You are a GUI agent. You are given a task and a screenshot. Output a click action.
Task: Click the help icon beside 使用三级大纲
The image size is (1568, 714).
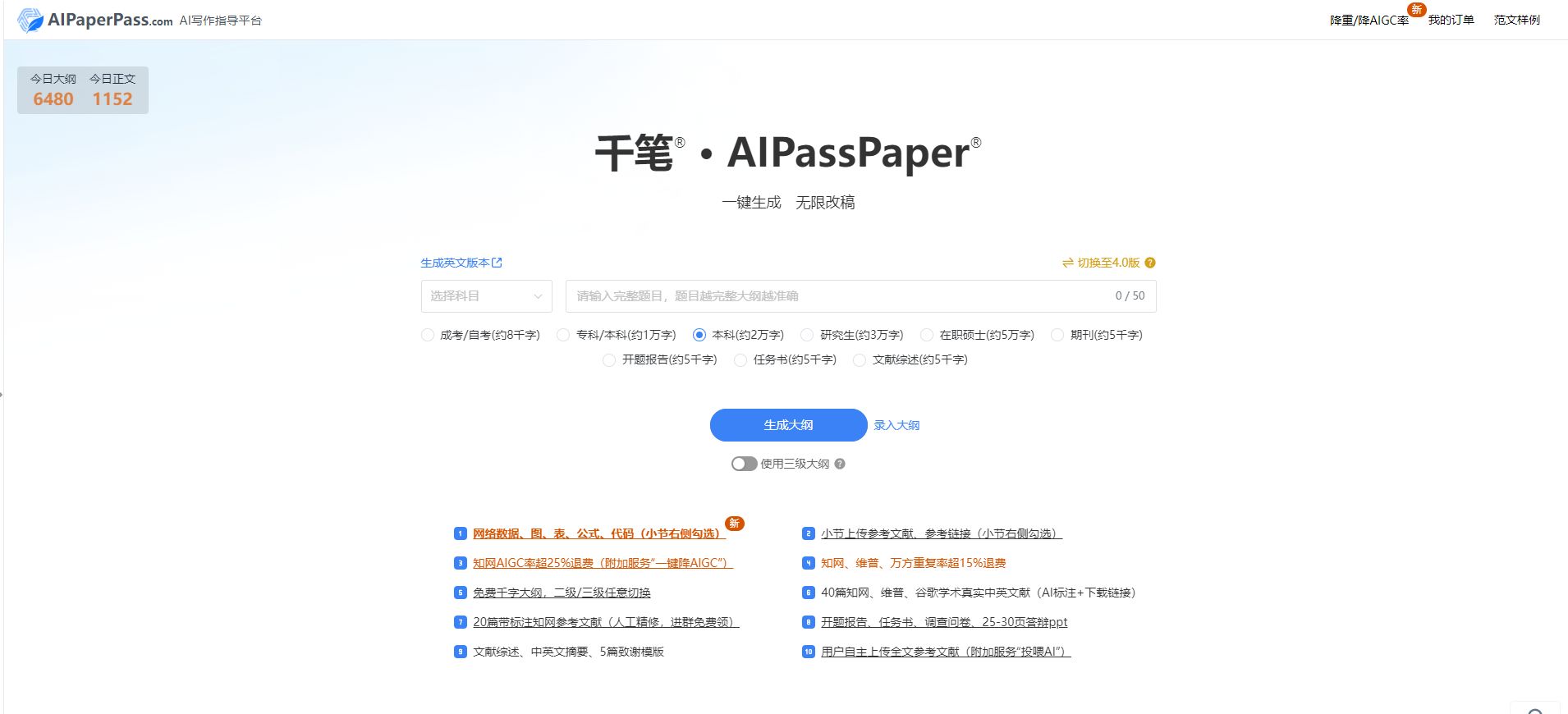[x=840, y=464]
